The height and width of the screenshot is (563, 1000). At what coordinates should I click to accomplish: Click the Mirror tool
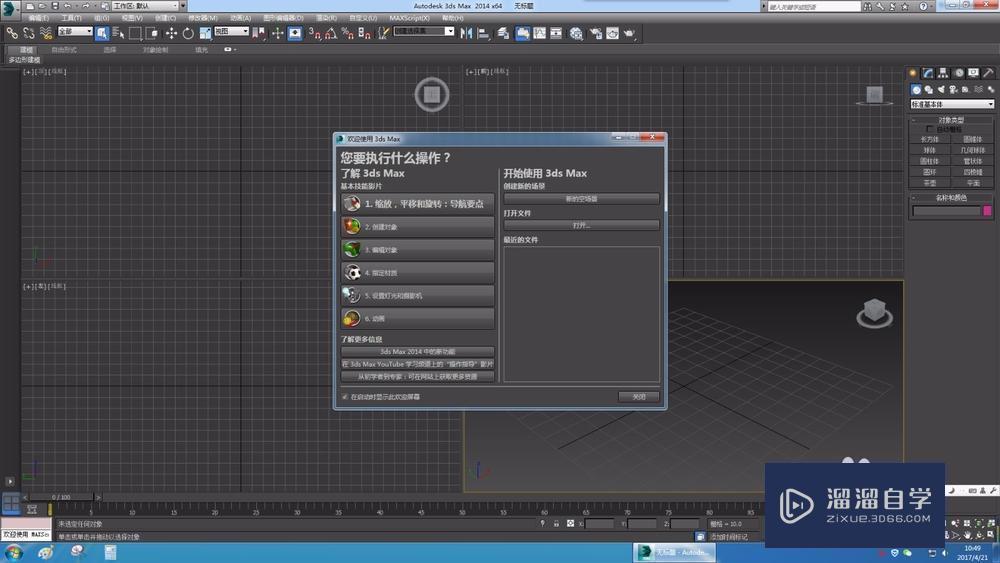tap(466, 33)
